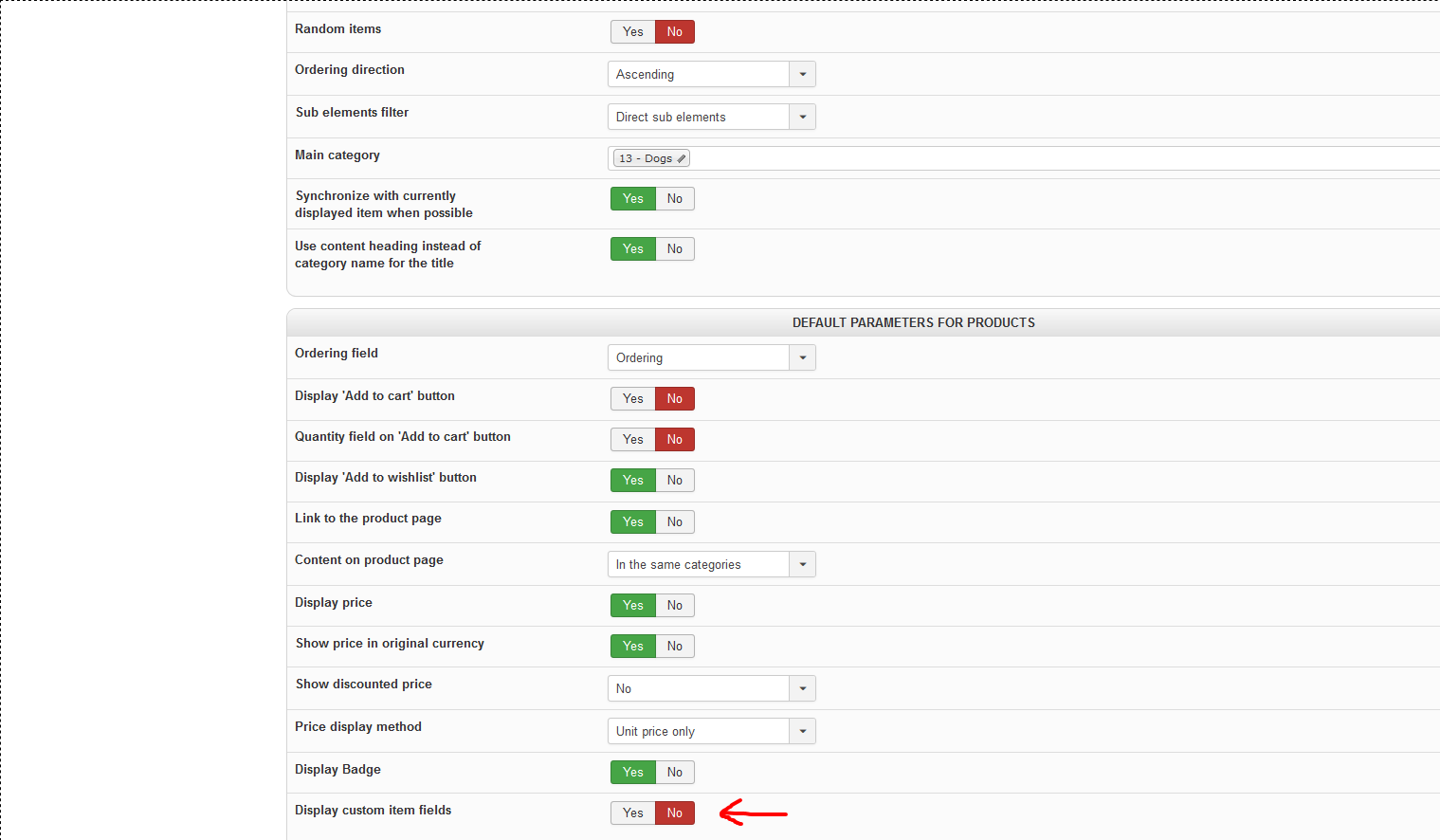Screen dimensions: 1440x840
Task: Click the 'Display custom item fields' label
Action: pyautogui.click(x=374, y=811)
